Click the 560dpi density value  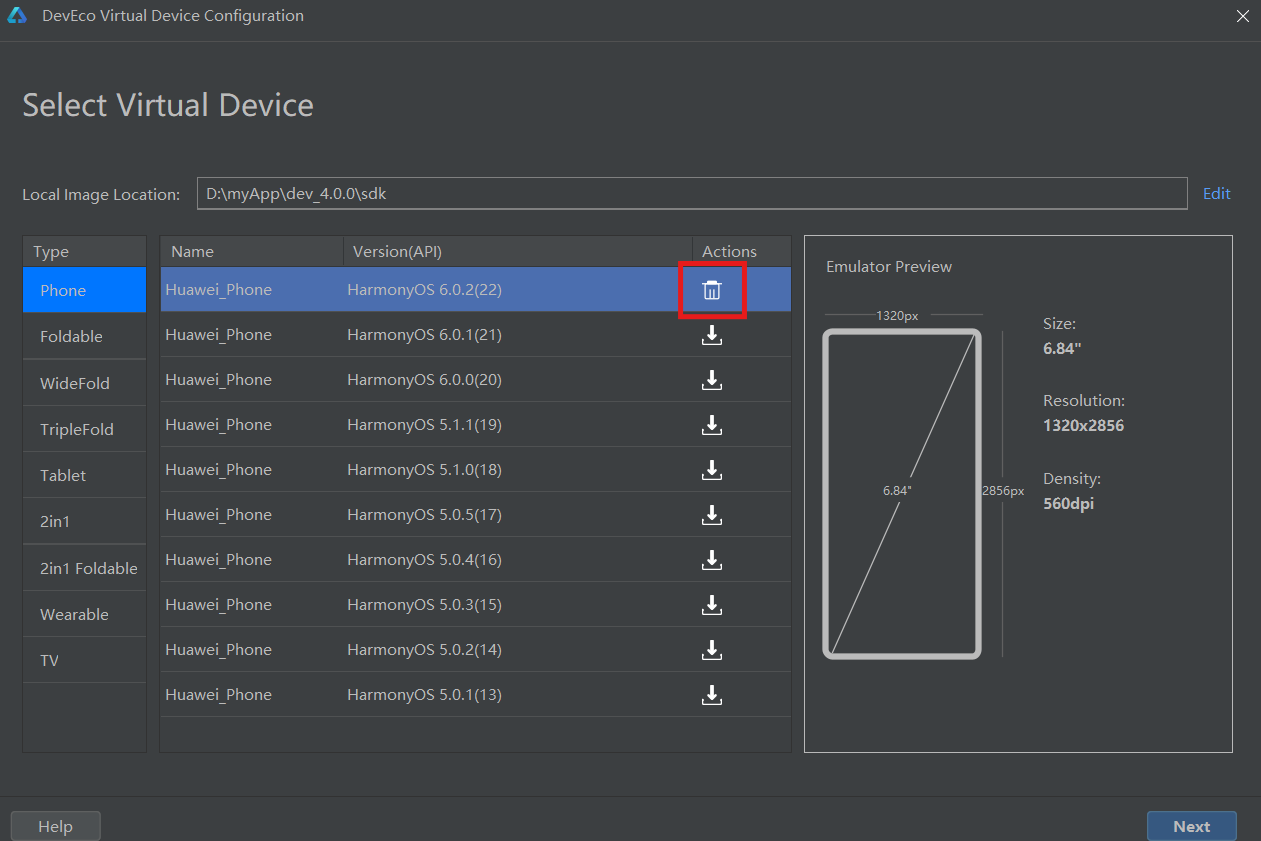tap(1068, 503)
